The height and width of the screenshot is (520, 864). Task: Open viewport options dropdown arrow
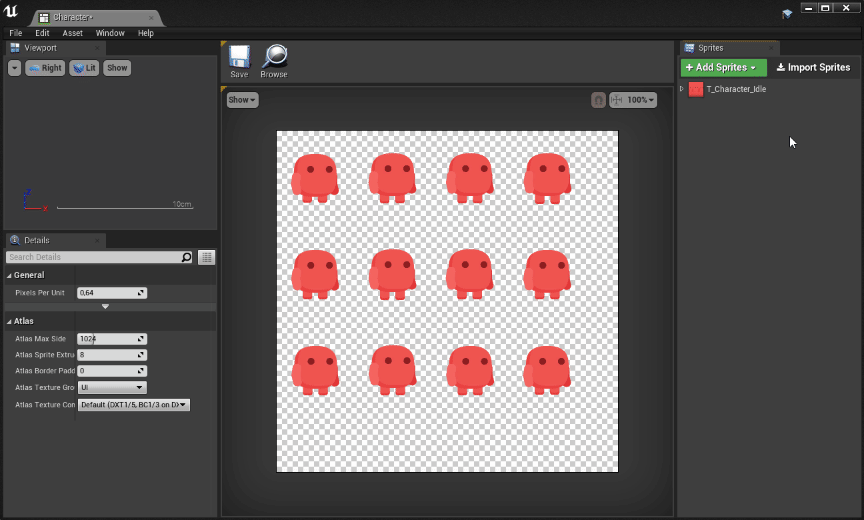15,68
